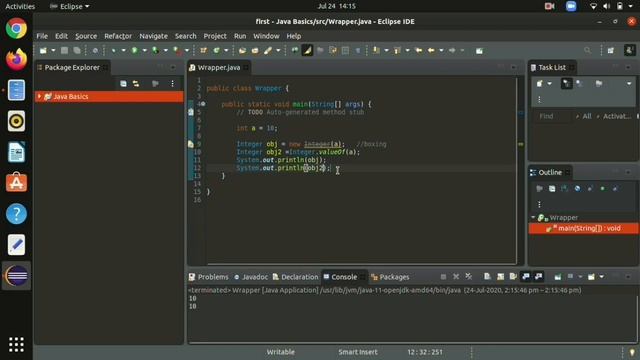Toggle Show Whitespace Characters icon
Viewport: 640px width, 360px height.
point(358,51)
